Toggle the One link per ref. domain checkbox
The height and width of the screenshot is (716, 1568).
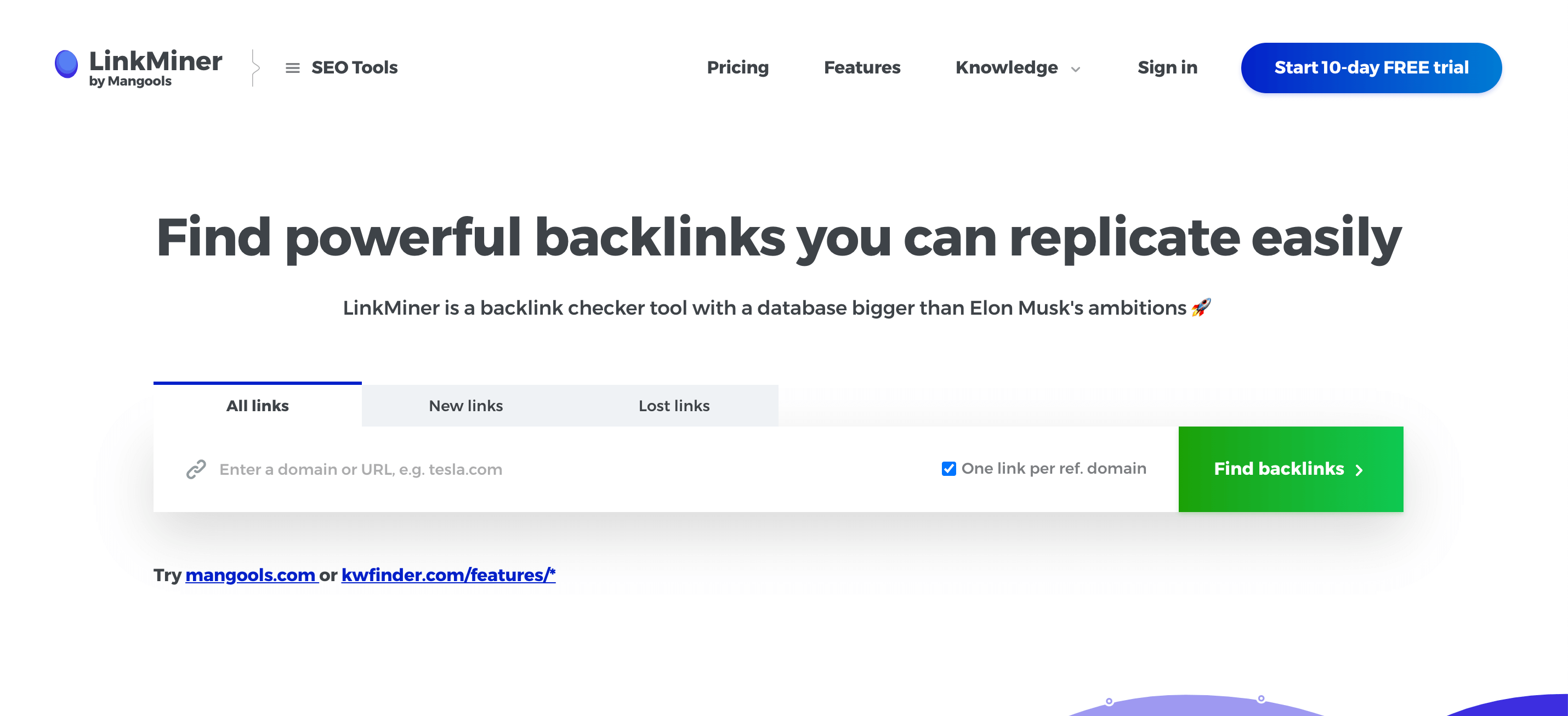pos(947,468)
